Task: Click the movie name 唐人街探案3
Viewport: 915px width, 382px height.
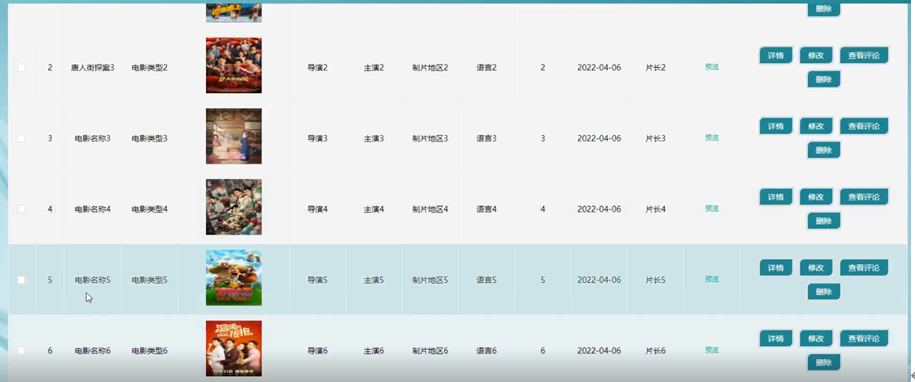Action: (93, 68)
